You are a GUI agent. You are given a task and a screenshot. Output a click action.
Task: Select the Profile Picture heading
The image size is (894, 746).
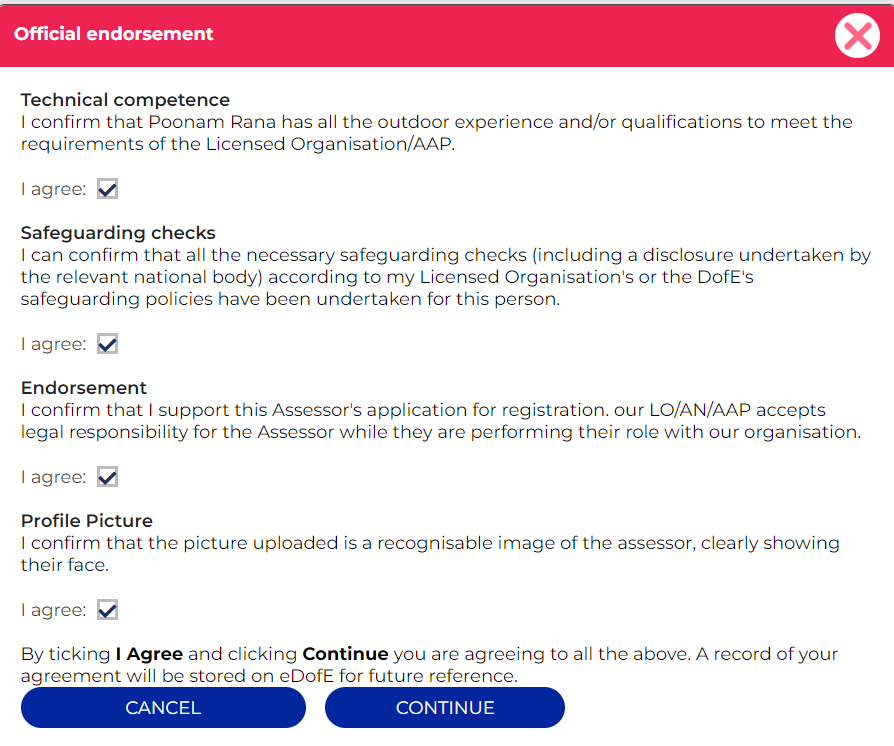point(87,521)
